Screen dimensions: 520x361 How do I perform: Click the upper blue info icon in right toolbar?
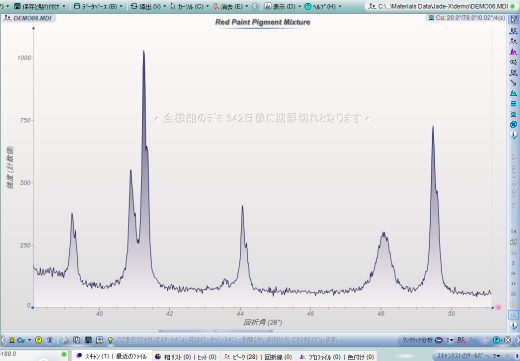point(513,135)
